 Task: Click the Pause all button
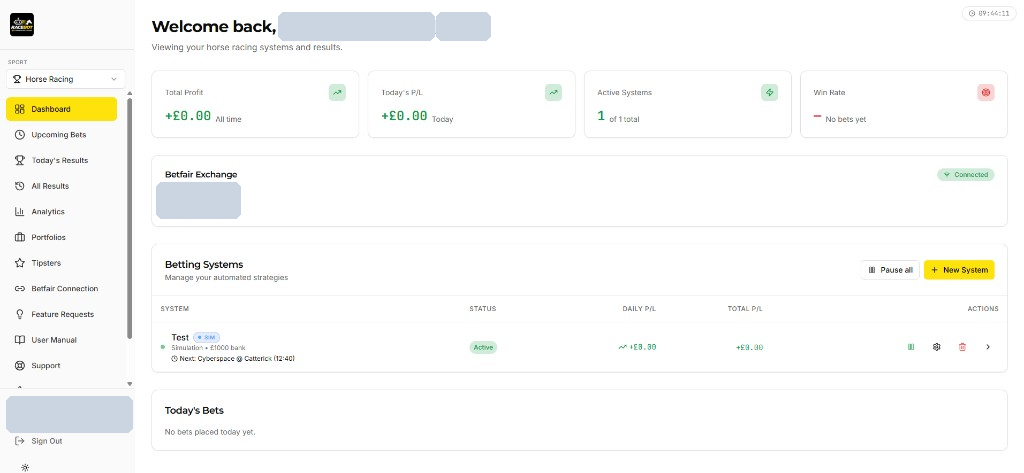pos(889,270)
